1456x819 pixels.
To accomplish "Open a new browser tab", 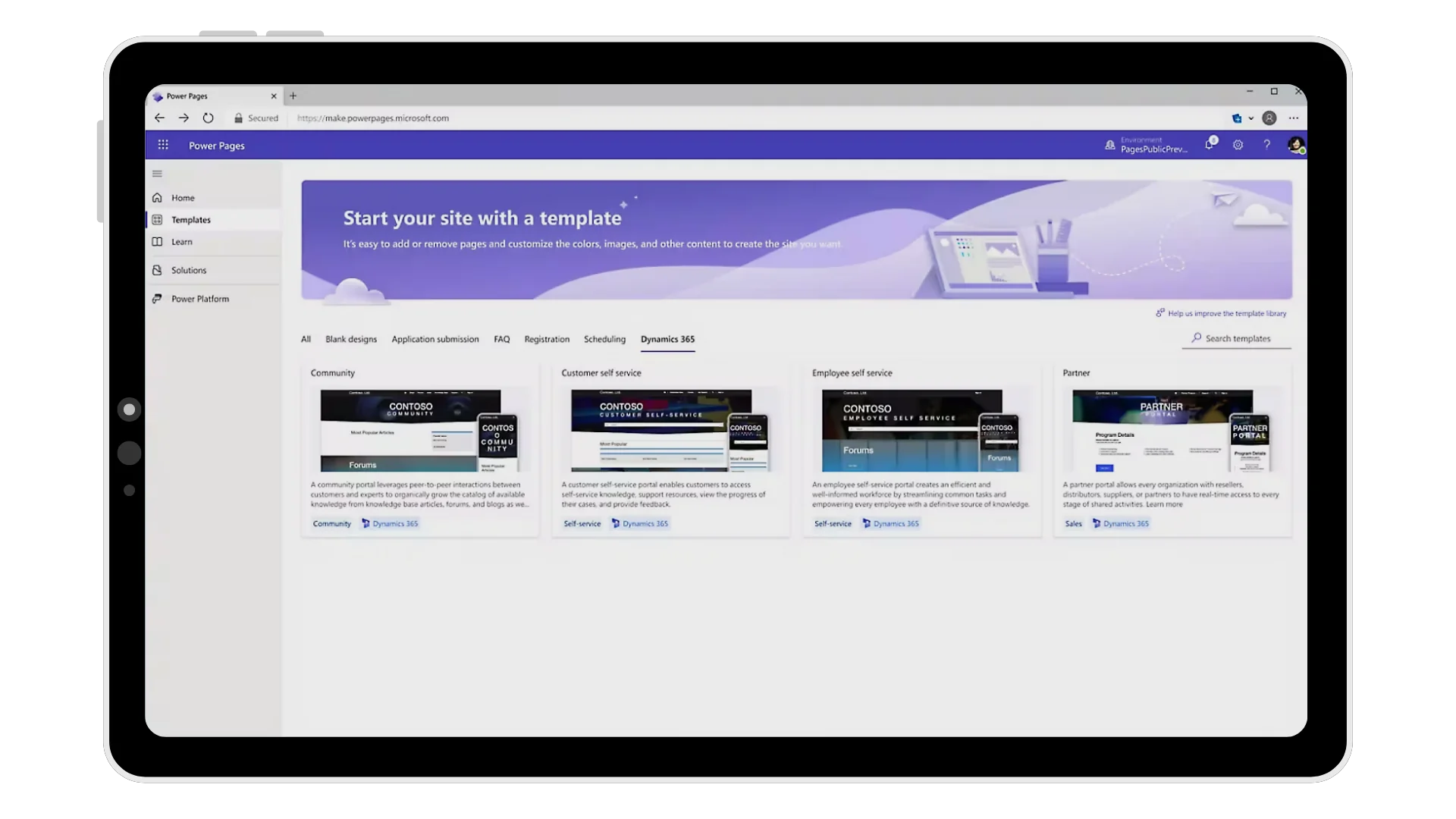I will click(293, 96).
